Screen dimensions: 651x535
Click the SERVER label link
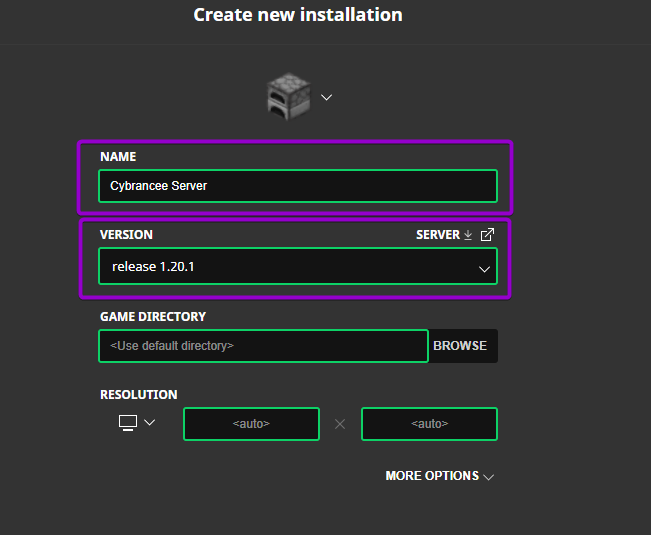[x=438, y=235]
